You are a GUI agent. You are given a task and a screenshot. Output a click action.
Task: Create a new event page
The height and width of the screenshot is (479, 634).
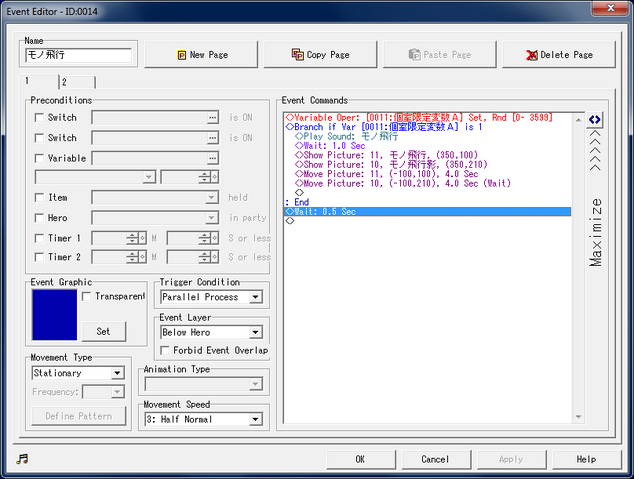(201, 55)
